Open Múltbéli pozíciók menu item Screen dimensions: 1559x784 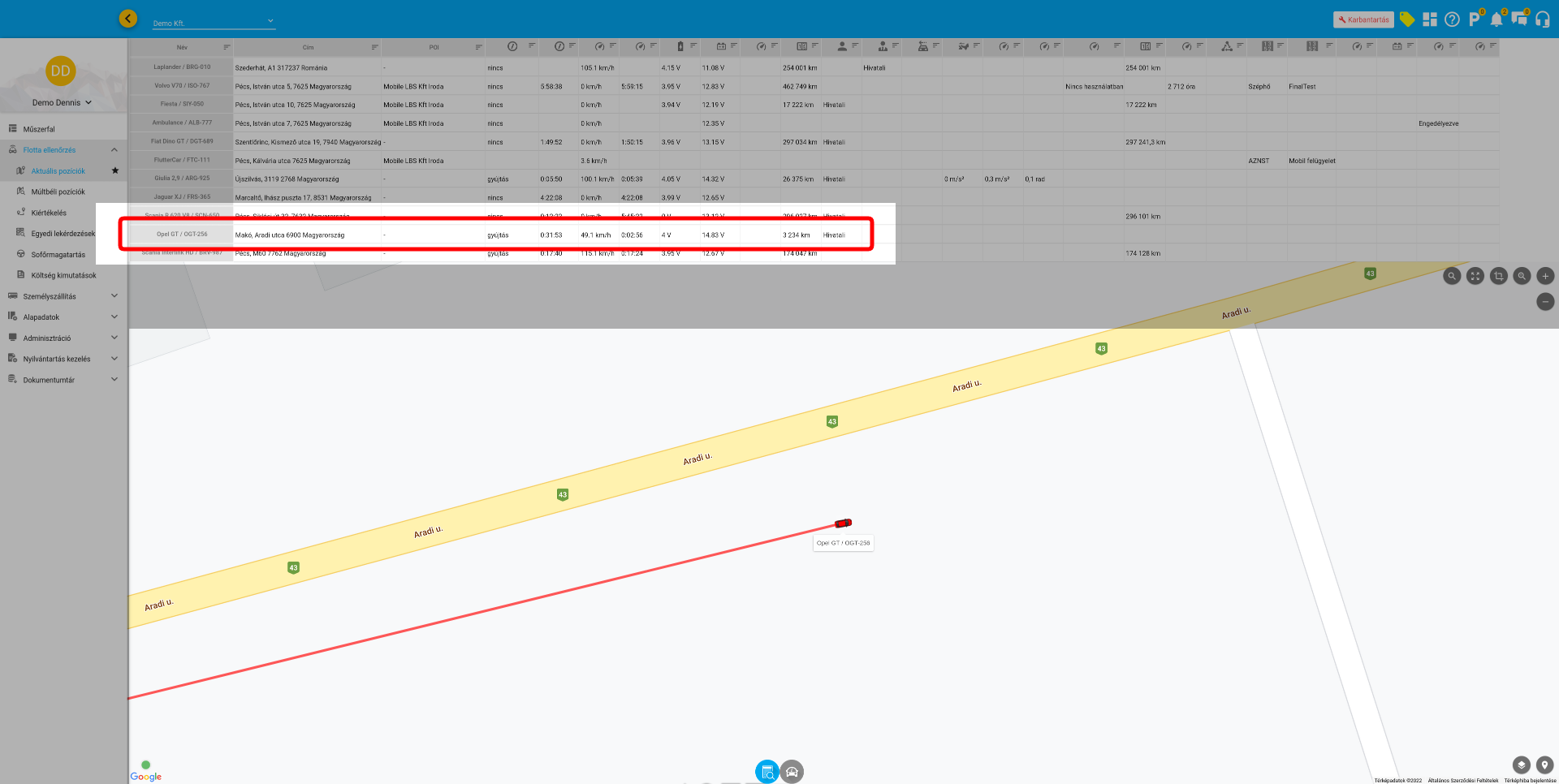tap(58, 192)
